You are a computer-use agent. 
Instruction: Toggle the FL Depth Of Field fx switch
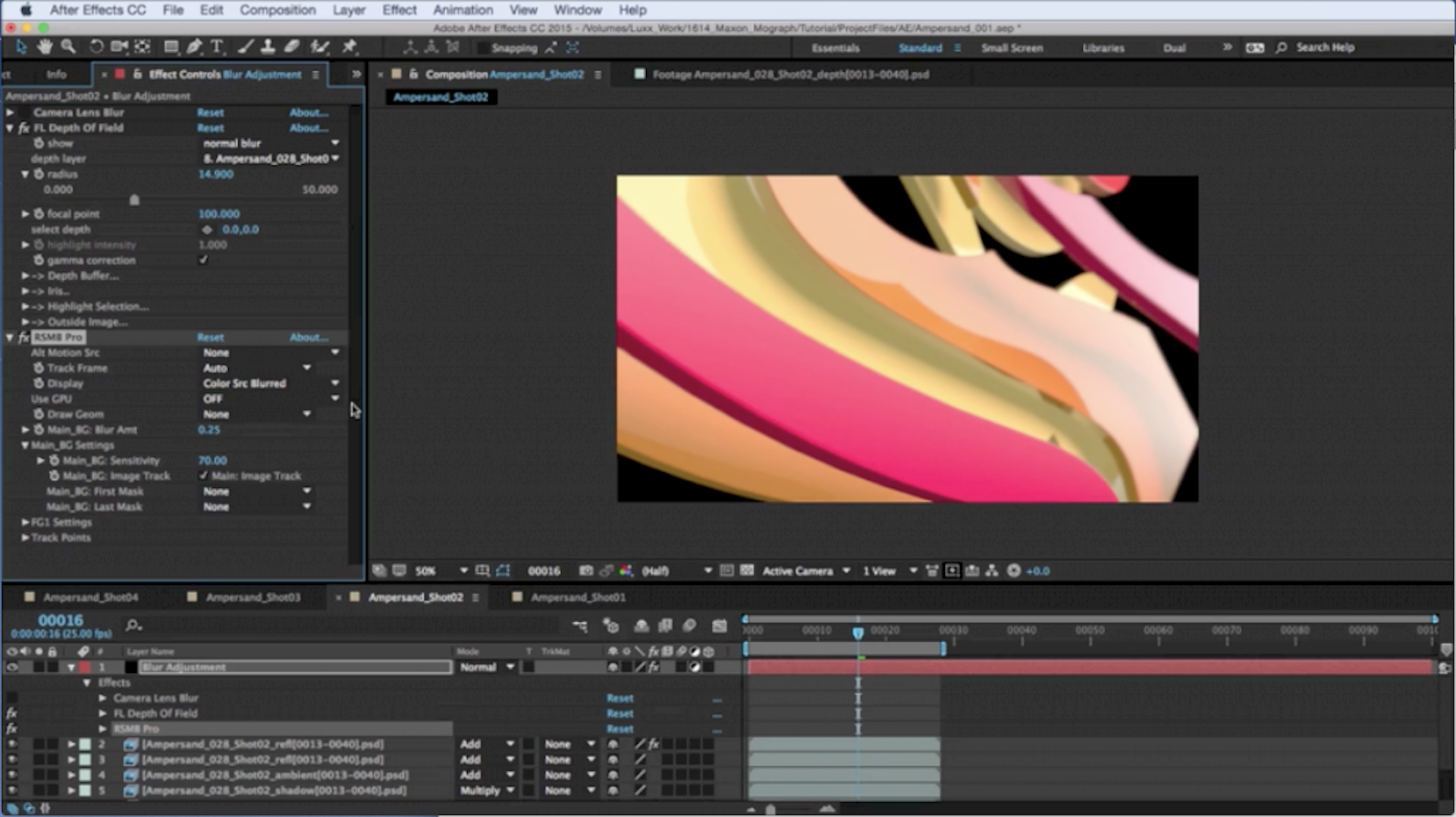click(24, 128)
